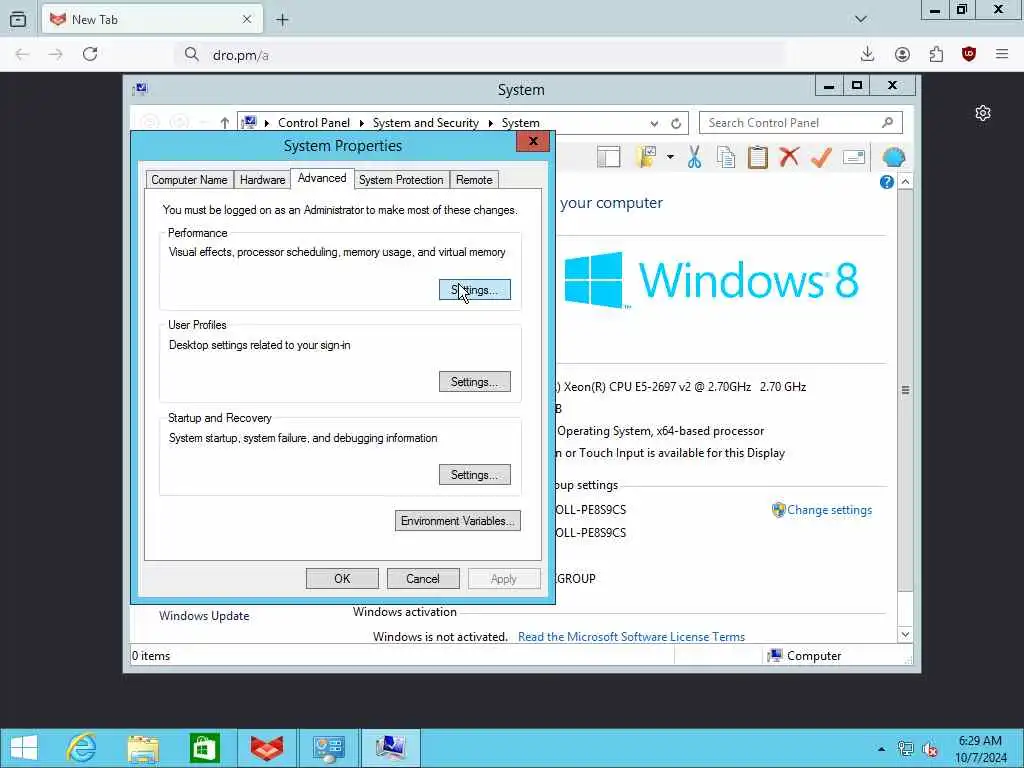
Task: Click the preview pane layout icon
Action: 608,157
